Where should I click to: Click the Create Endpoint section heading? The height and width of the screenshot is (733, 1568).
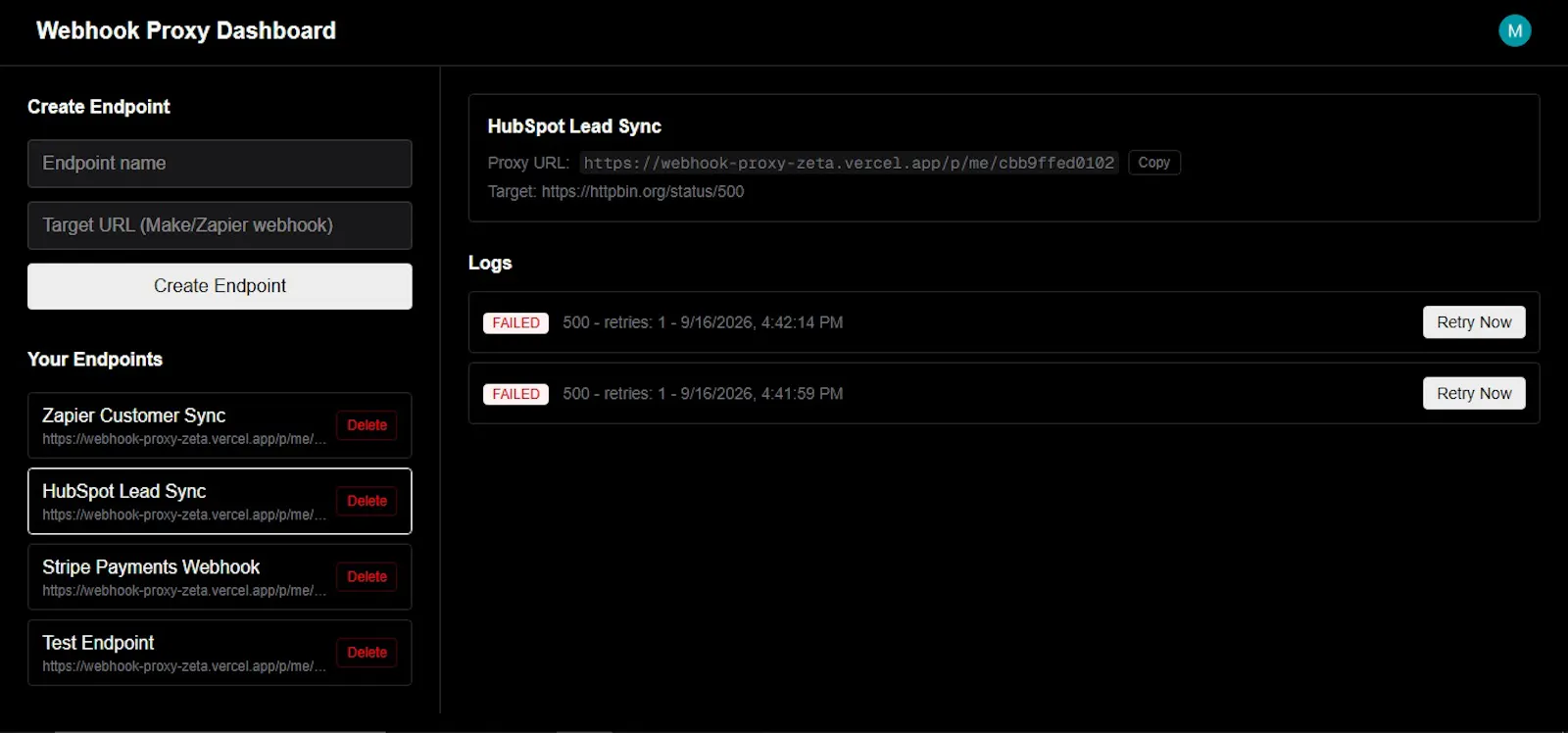99,107
